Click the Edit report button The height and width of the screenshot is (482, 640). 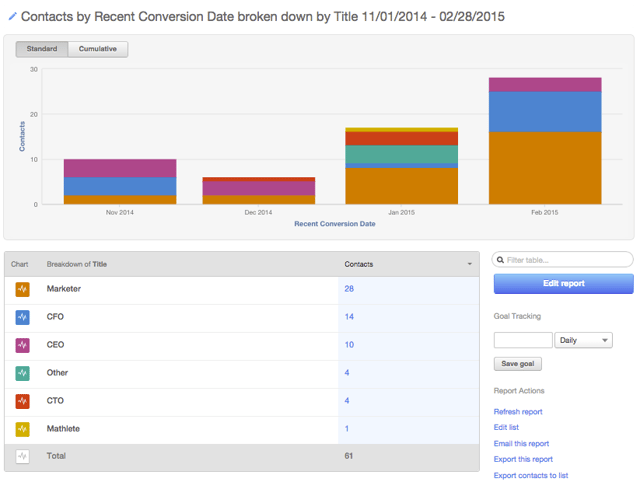pyautogui.click(x=563, y=284)
